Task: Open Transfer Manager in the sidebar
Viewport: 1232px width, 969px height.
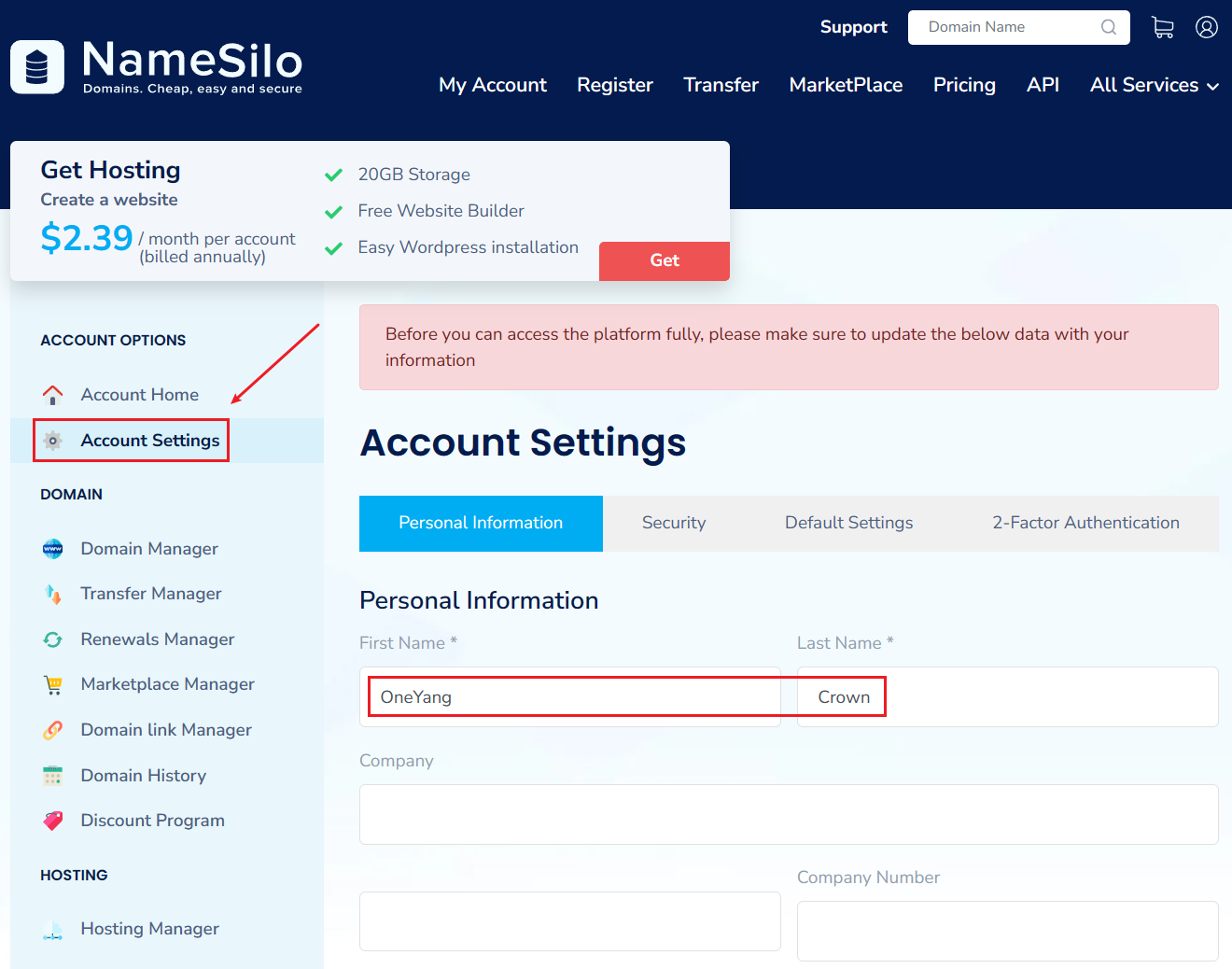Action: point(150,594)
